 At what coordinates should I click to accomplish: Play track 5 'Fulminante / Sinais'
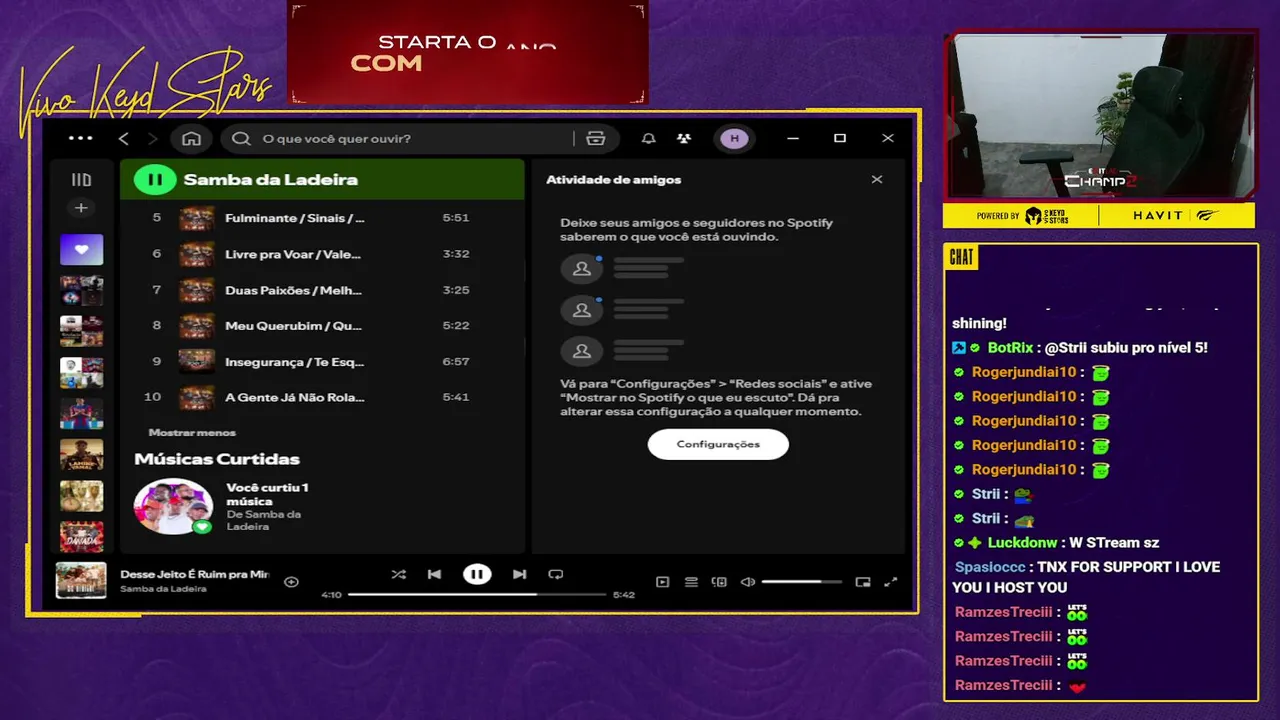(322, 218)
